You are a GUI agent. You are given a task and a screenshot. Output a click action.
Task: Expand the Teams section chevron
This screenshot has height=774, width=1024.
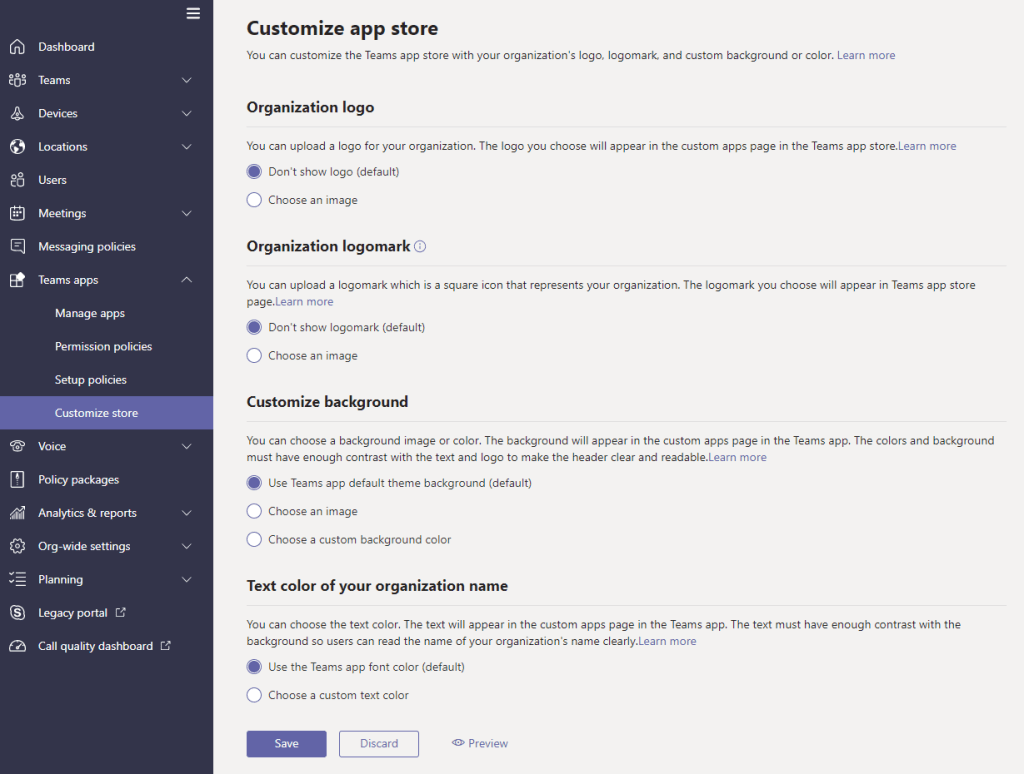tap(187, 80)
